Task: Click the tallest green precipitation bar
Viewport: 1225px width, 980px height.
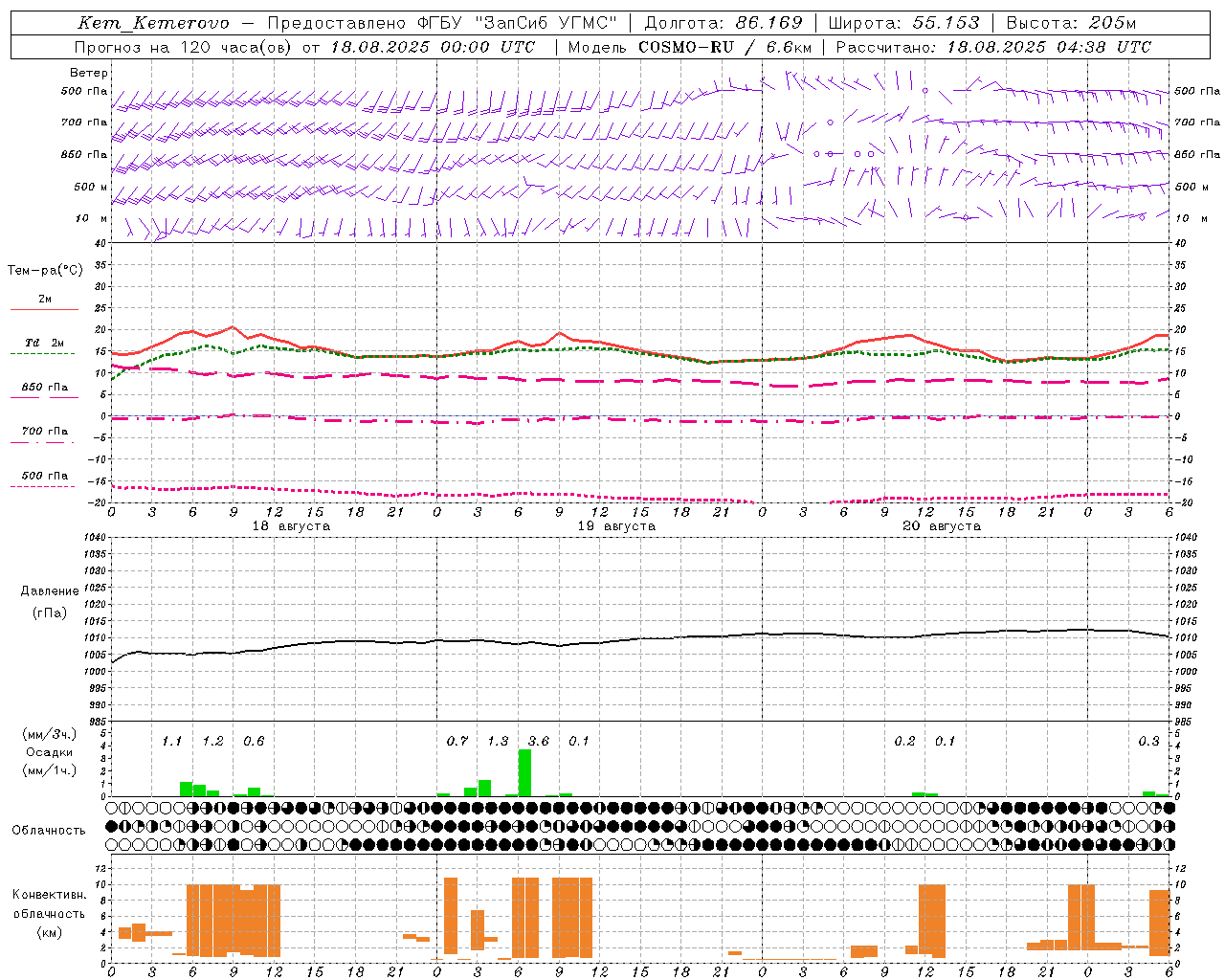Action: point(524,772)
